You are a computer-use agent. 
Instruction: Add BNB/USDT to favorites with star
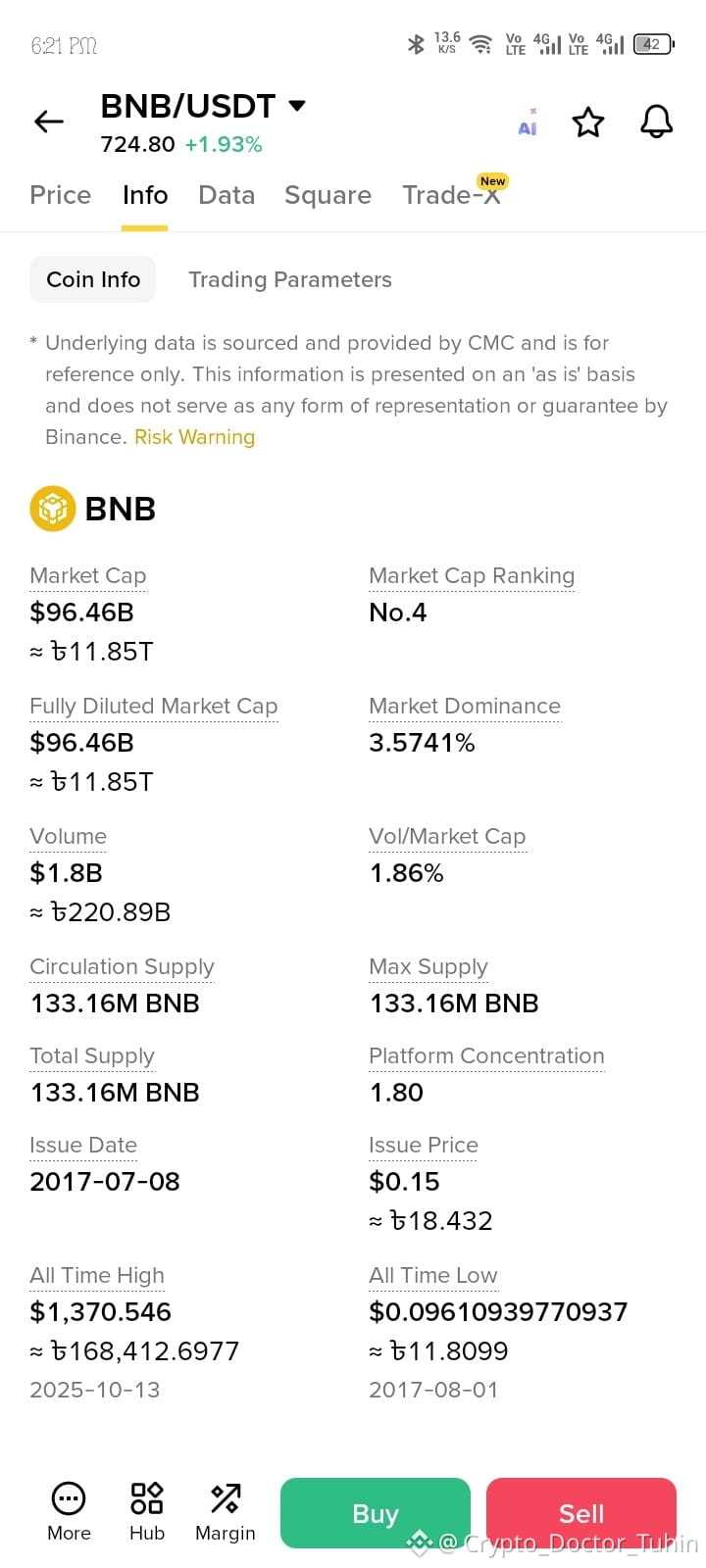point(588,122)
